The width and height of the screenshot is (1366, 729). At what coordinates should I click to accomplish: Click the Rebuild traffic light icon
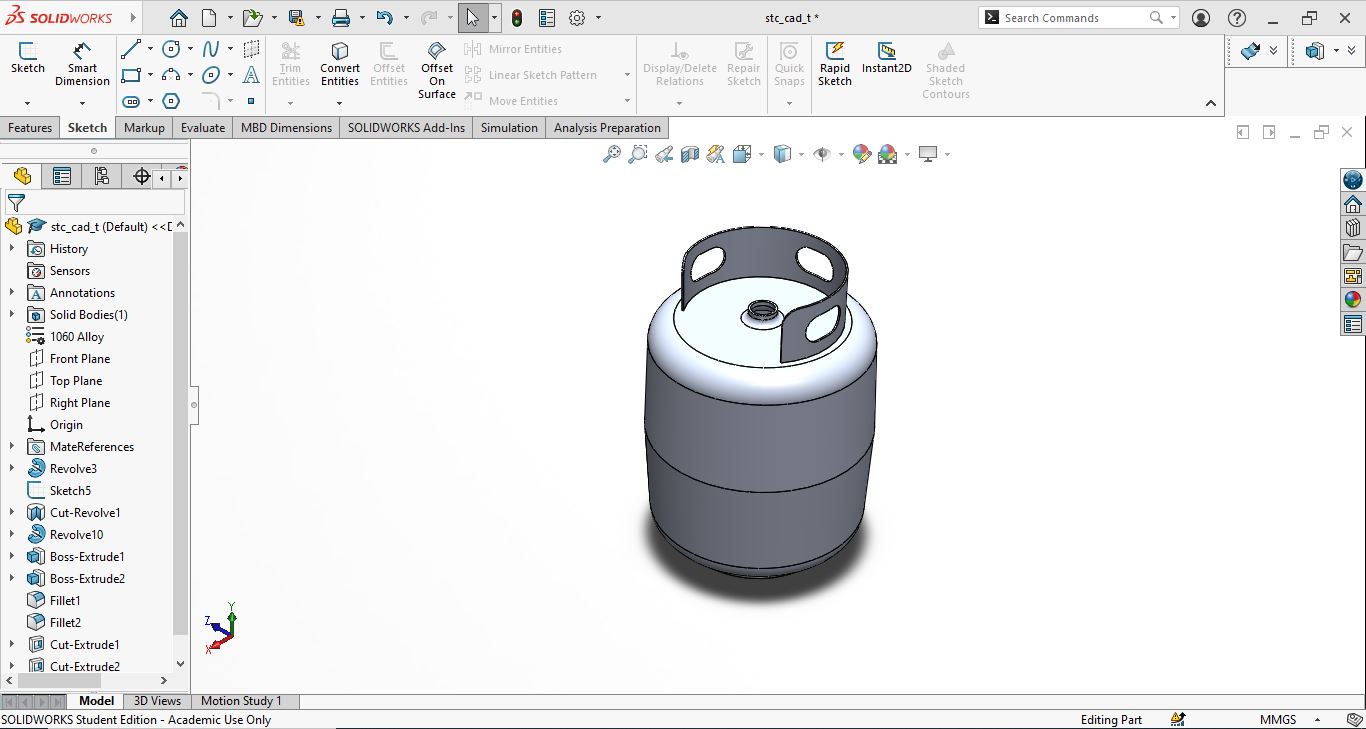516,18
